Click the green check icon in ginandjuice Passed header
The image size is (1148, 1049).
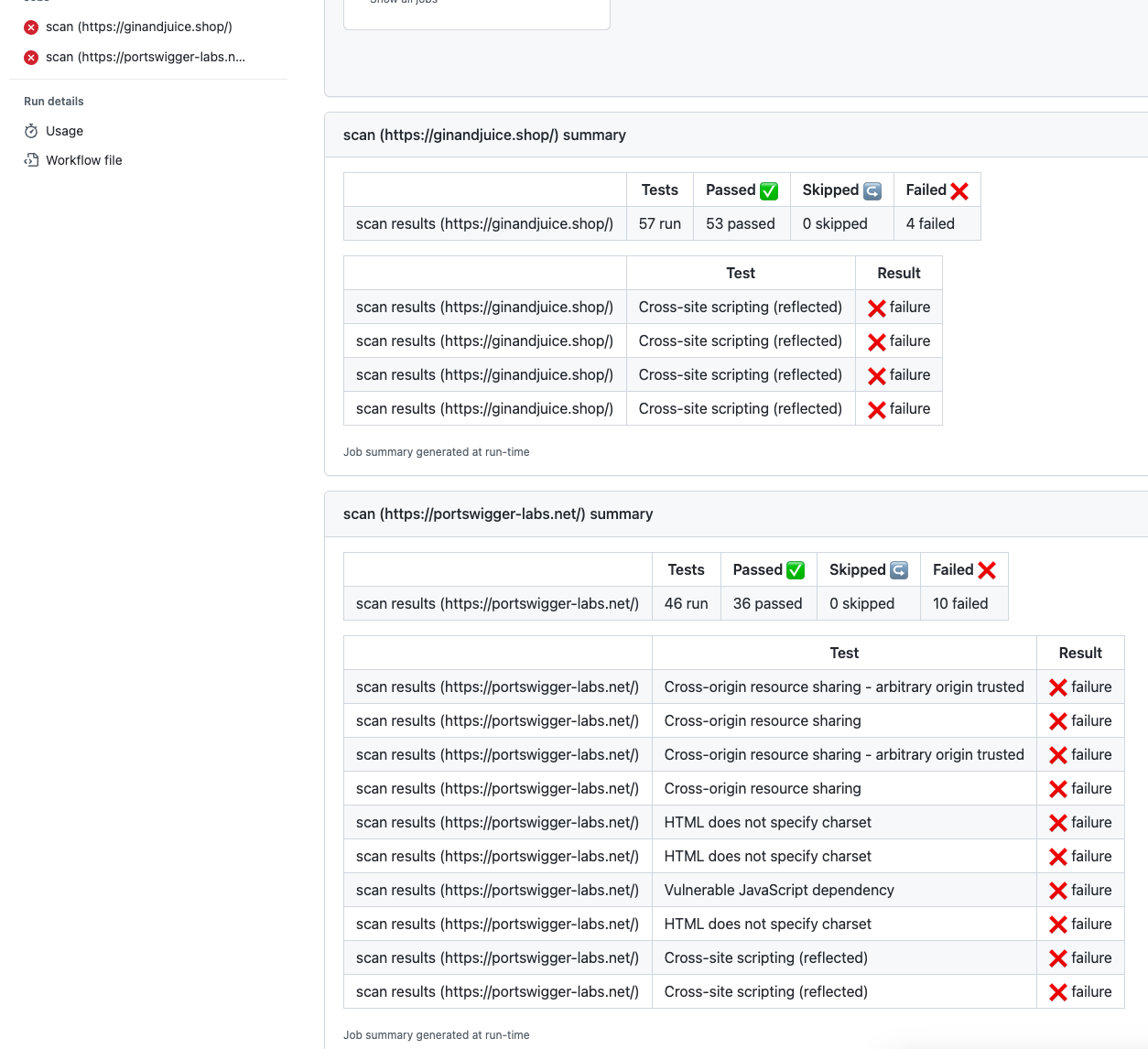tap(769, 190)
